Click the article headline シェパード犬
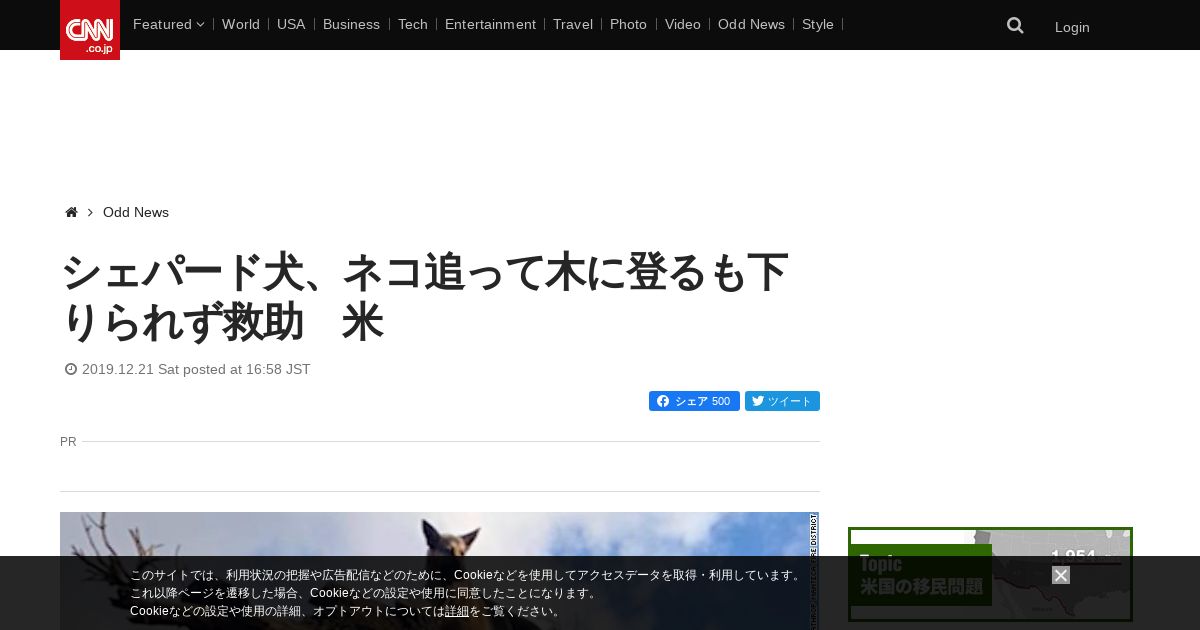This screenshot has width=1200, height=630. click(x=425, y=297)
